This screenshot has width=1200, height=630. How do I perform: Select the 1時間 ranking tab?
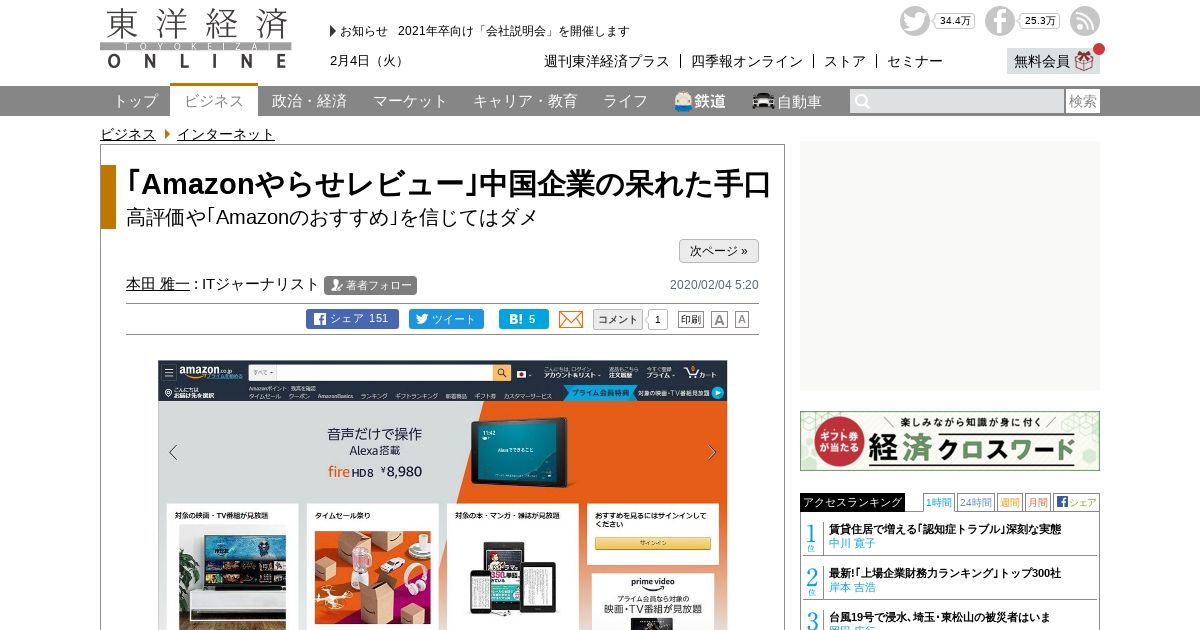[939, 502]
